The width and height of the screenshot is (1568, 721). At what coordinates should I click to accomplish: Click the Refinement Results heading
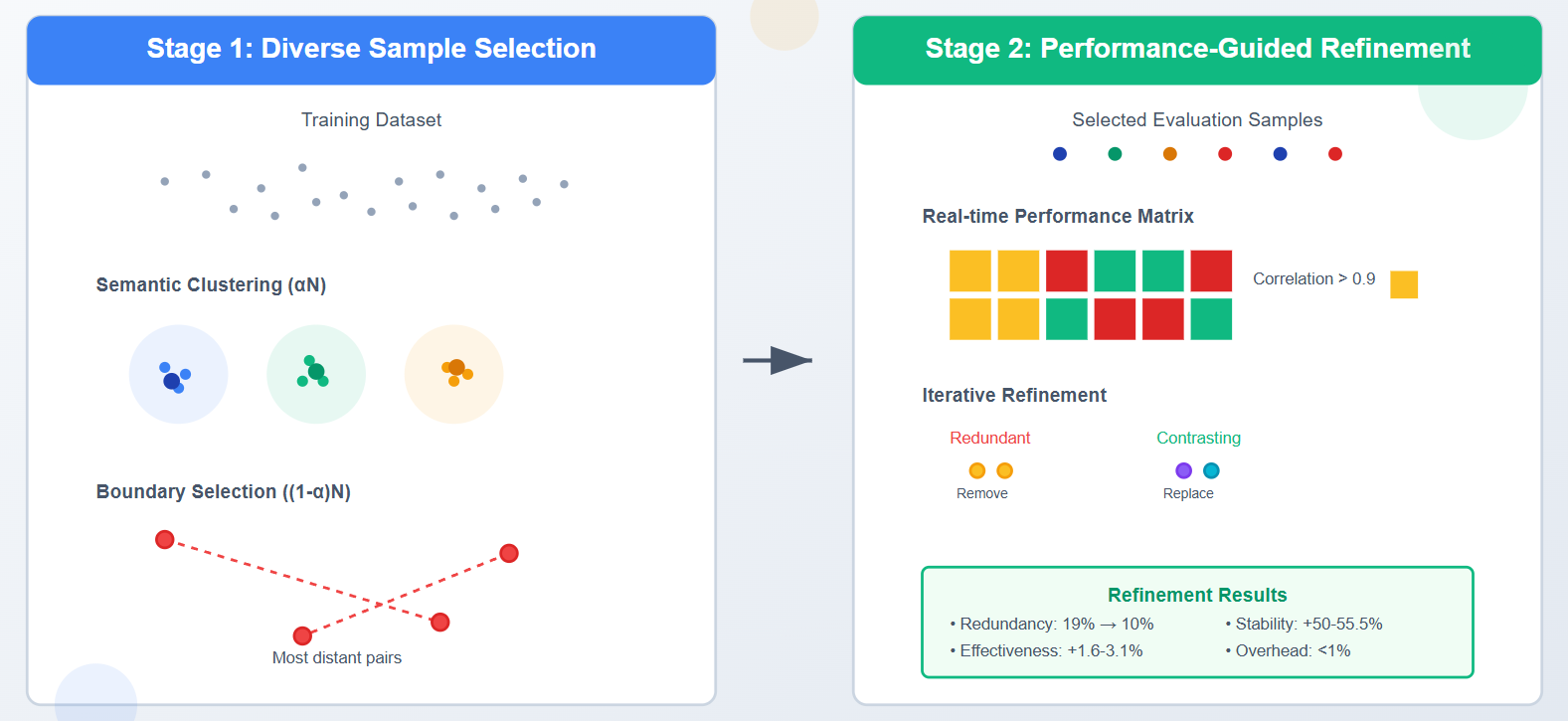(x=1197, y=595)
